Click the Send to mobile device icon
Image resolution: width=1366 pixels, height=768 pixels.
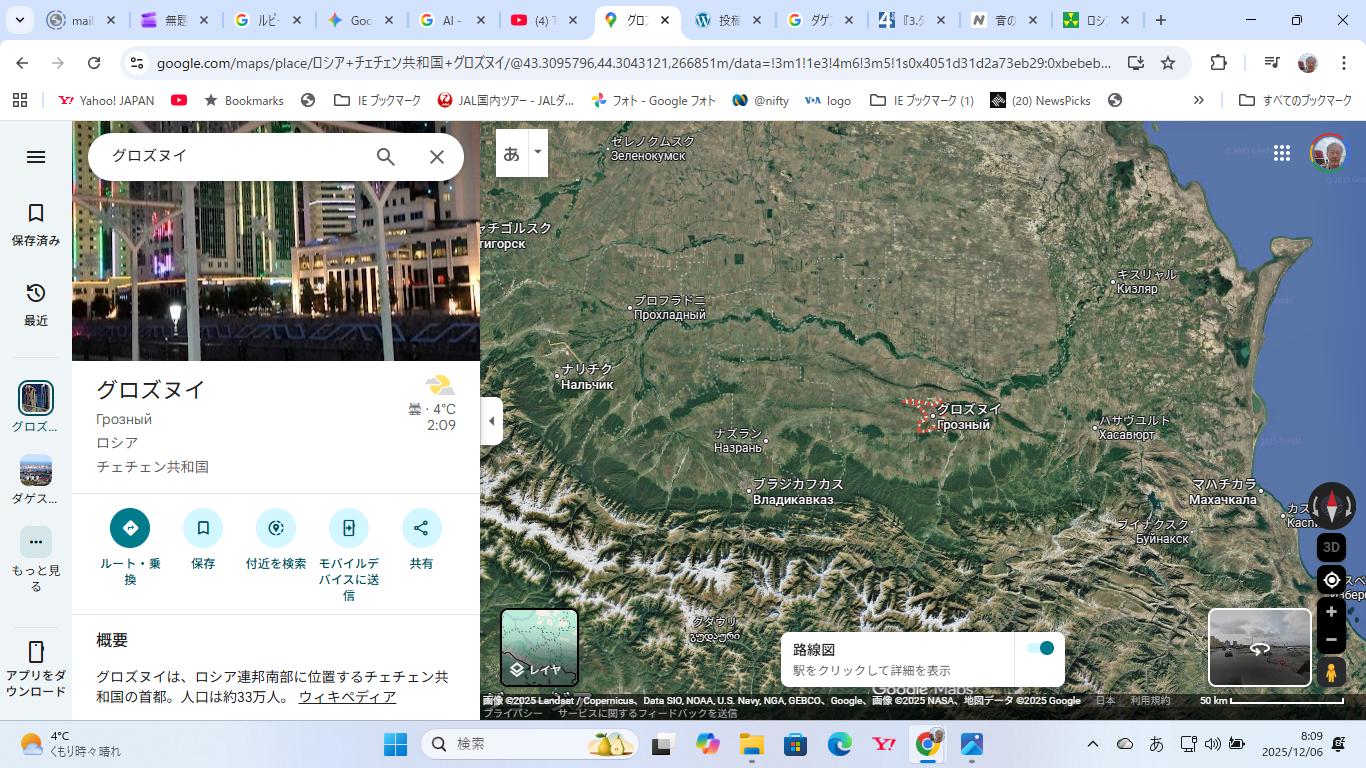pyautogui.click(x=349, y=528)
